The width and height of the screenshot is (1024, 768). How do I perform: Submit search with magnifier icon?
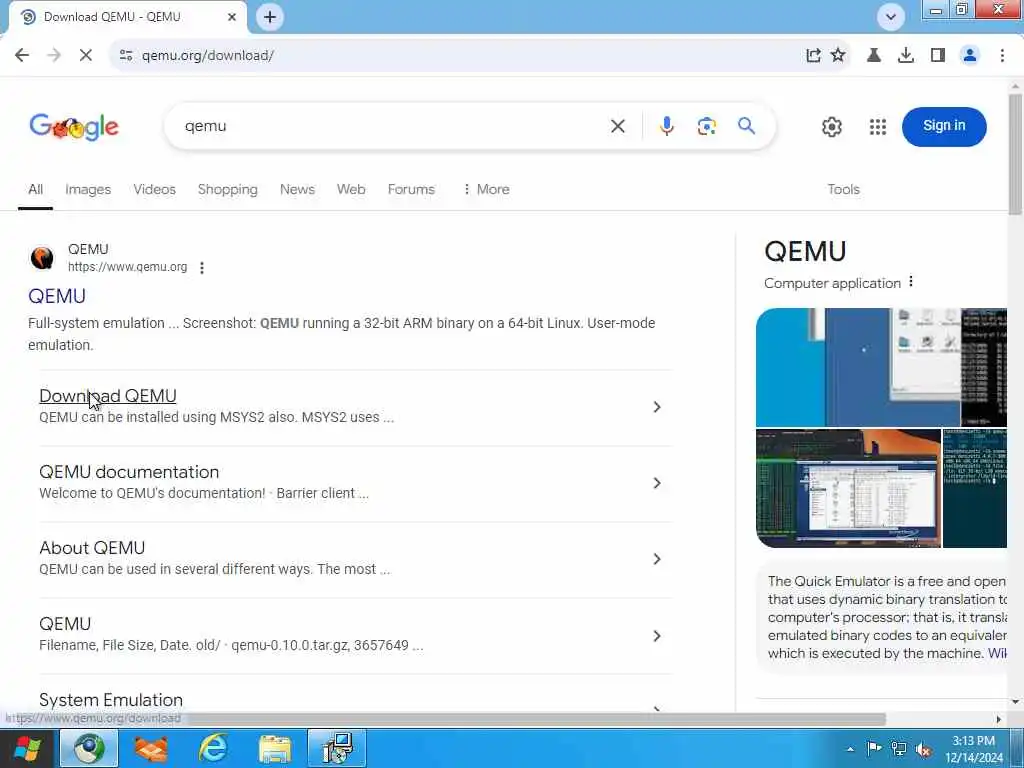pyautogui.click(x=746, y=126)
